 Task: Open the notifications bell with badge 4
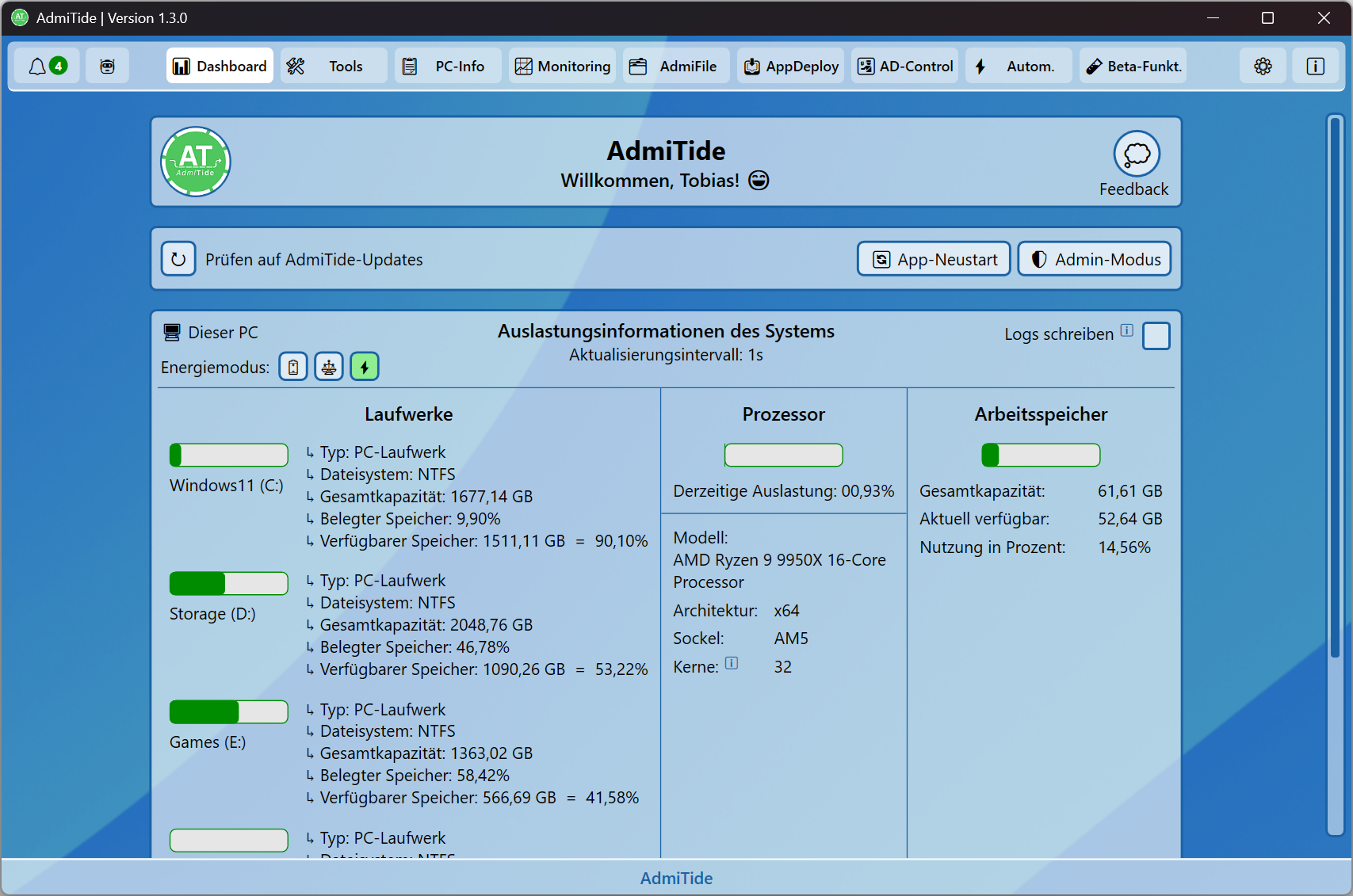48,66
